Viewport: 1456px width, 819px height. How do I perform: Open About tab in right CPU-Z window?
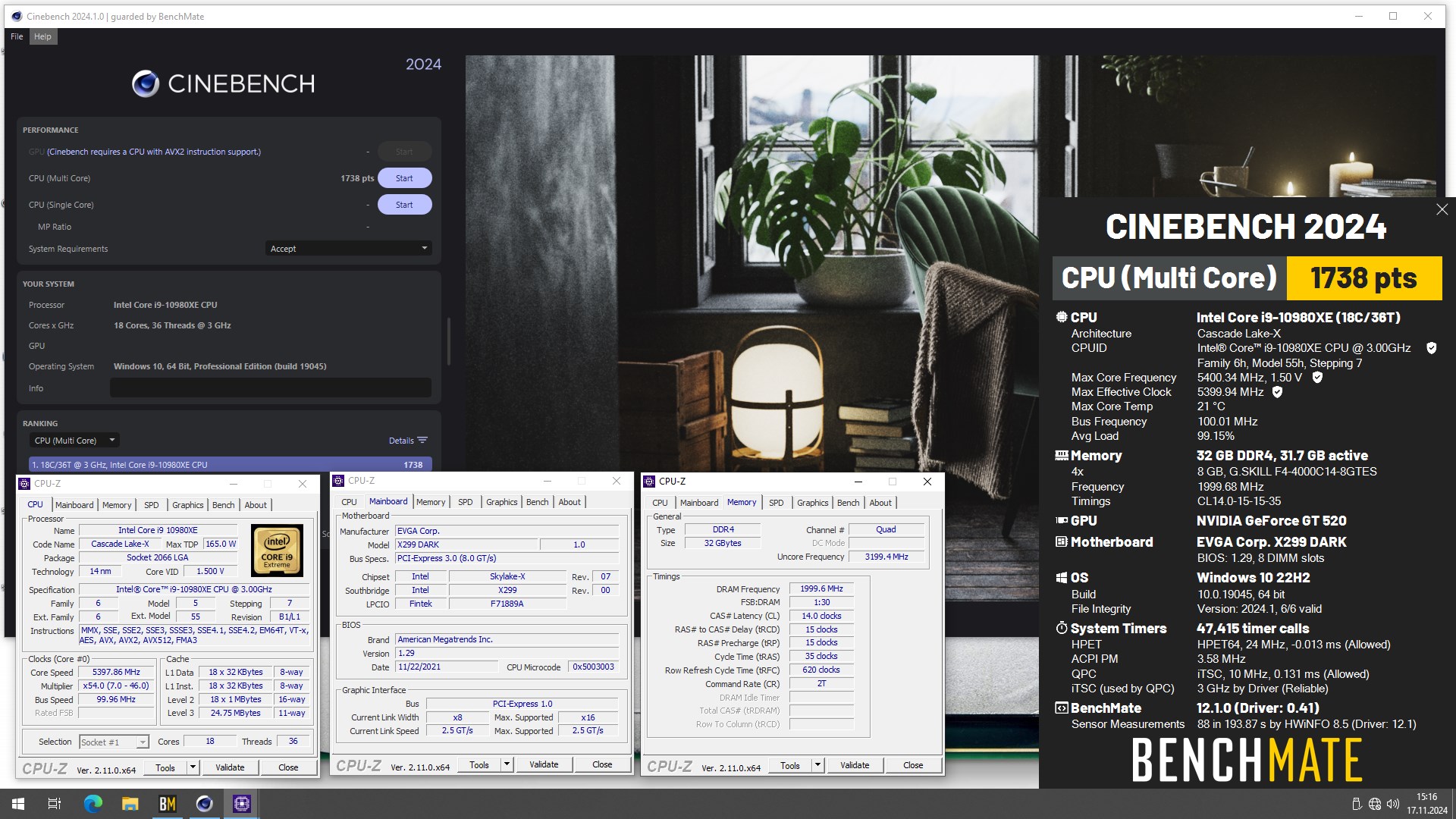880,503
